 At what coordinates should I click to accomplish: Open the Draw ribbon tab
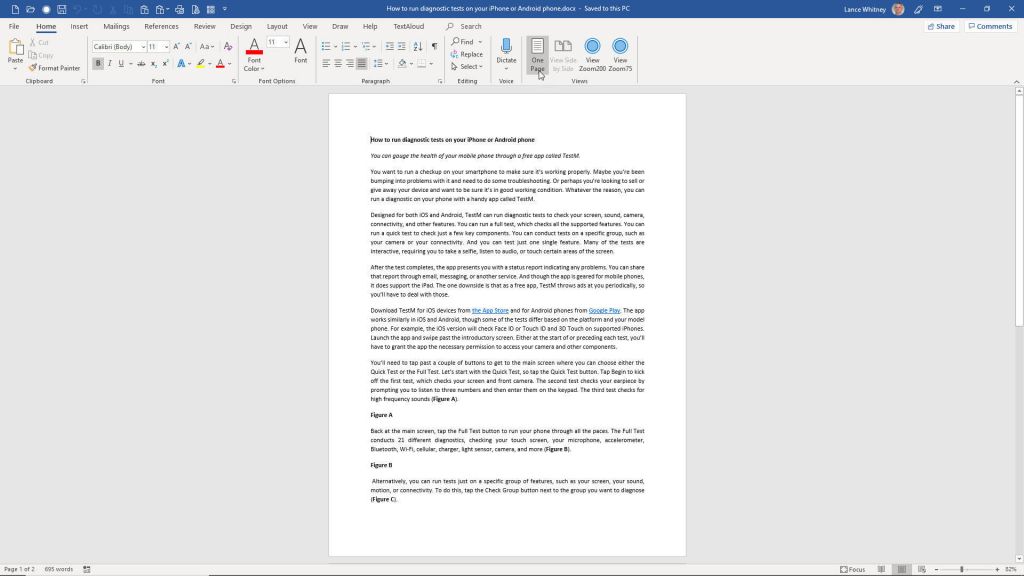pos(339,26)
